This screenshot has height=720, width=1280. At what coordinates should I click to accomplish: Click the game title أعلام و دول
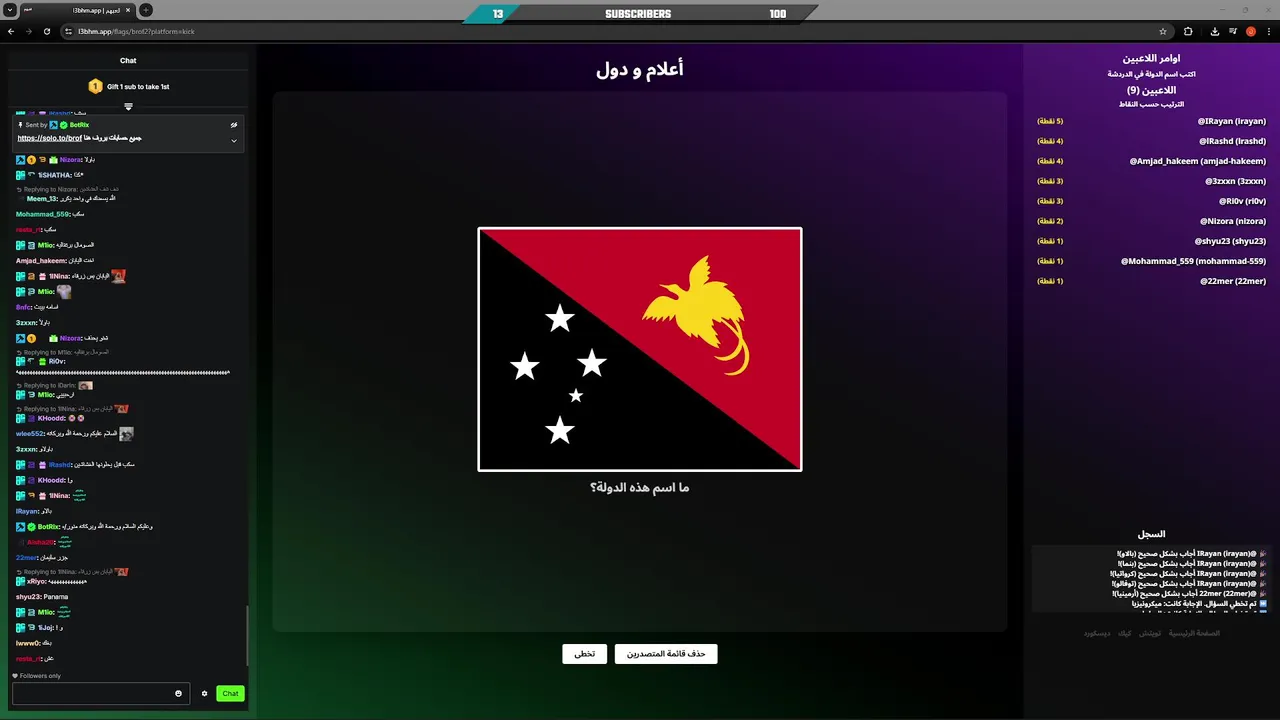pos(640,69)
